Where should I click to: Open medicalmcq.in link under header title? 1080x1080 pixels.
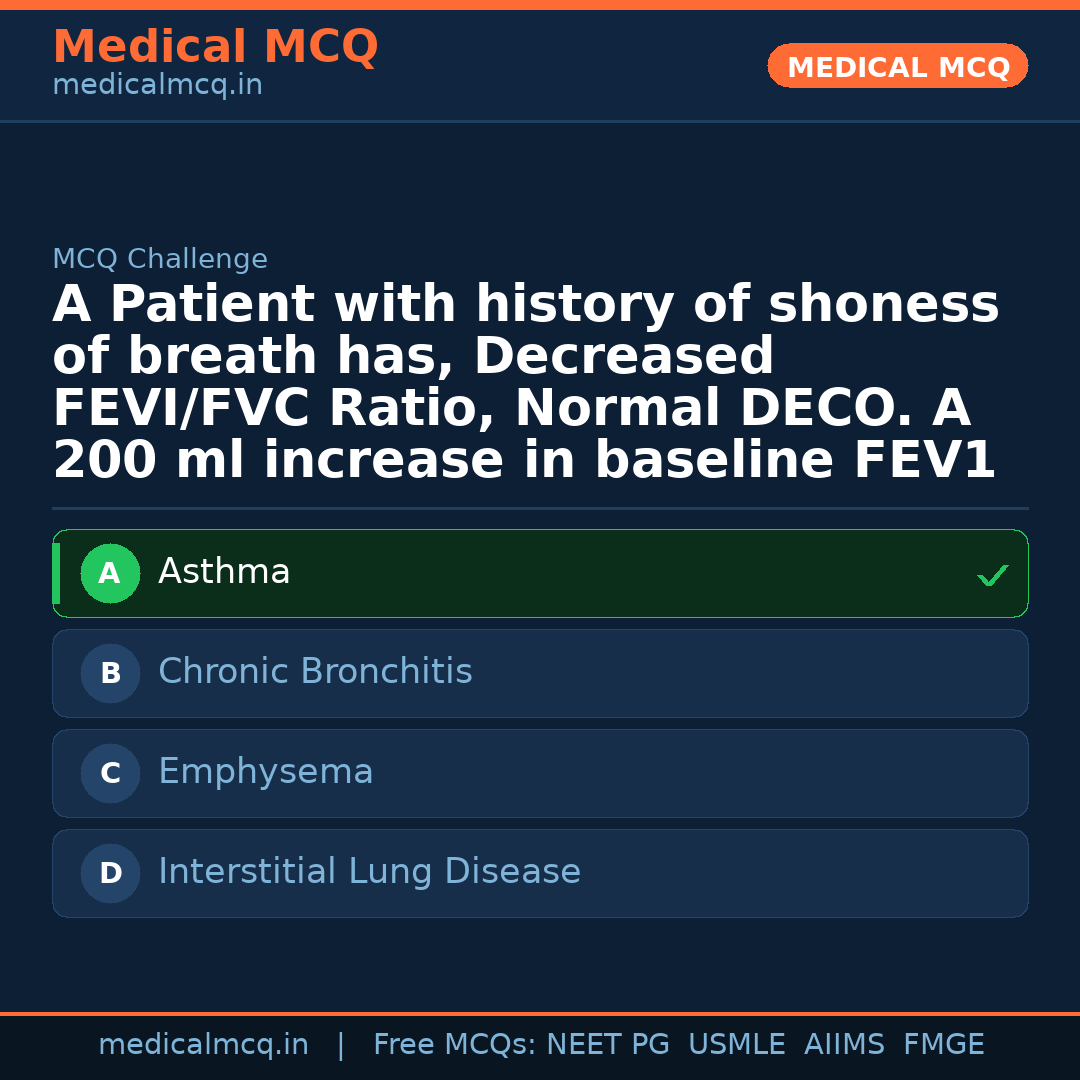tap(157, 86)
